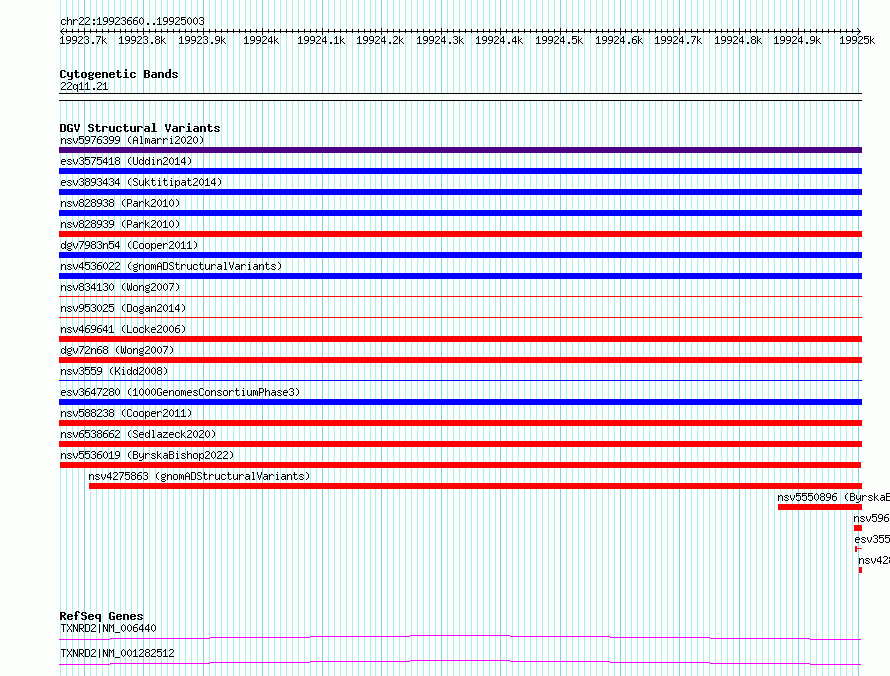Select the 22q11.21 cytogenetic band label

[84, 86]
